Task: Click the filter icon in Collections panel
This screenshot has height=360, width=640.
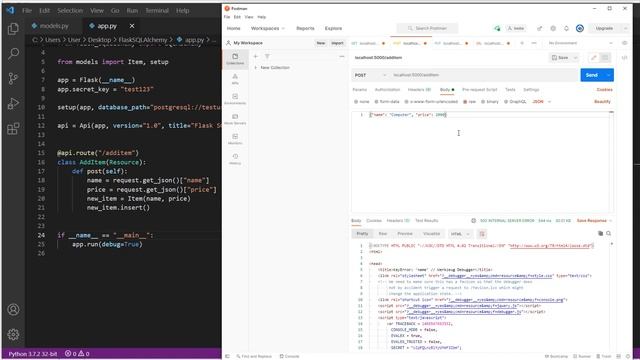Action: (267, 56)
